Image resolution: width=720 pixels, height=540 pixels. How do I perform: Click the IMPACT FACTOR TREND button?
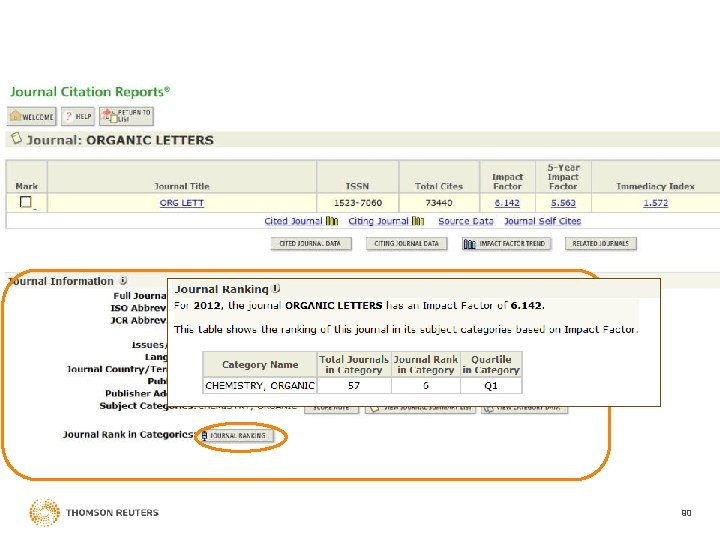click(x=506, y=243)
